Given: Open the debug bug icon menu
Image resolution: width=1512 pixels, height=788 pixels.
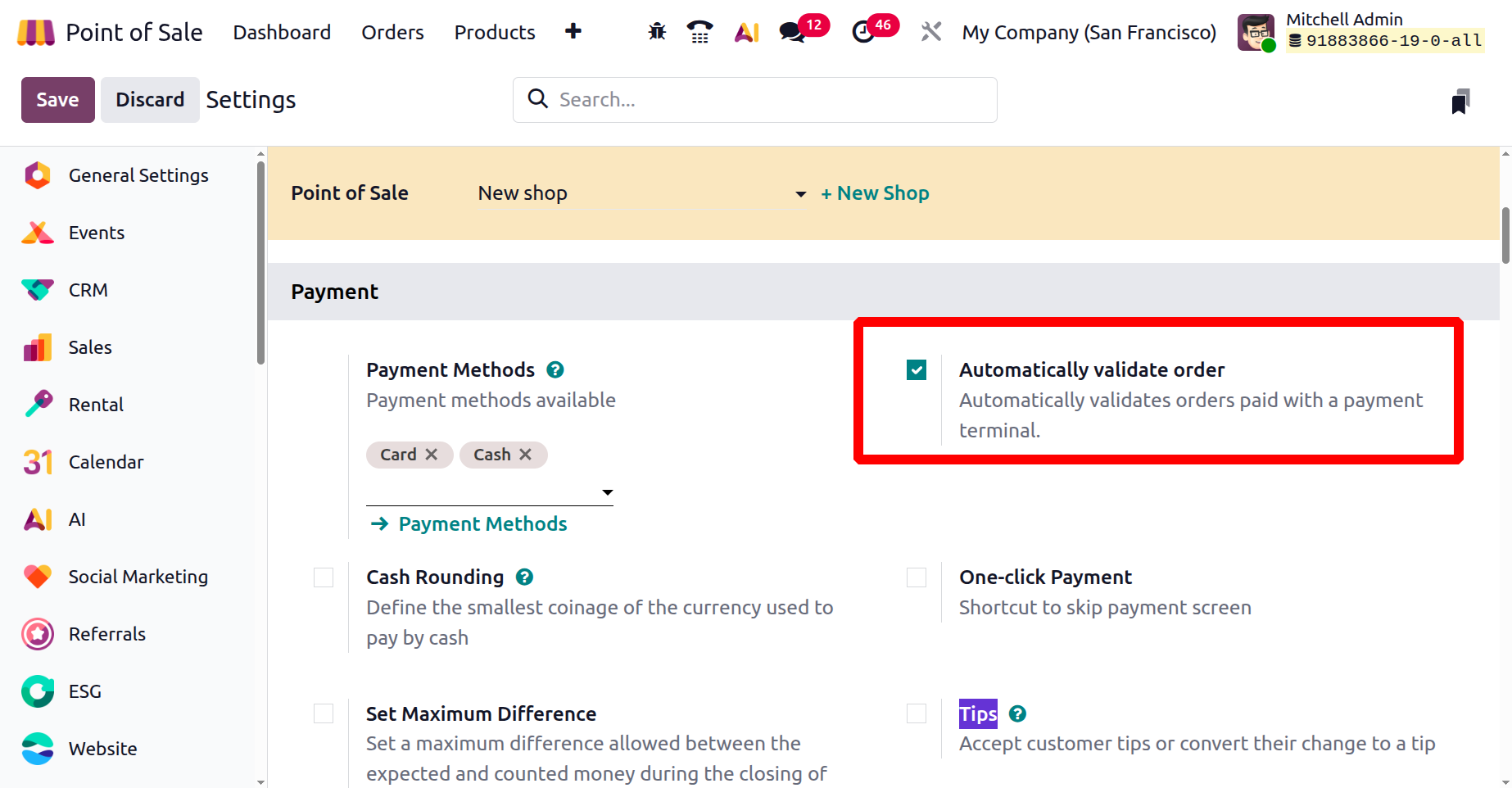Looking at the screenshot, I should pyautogui.click(x=657, y=32).
